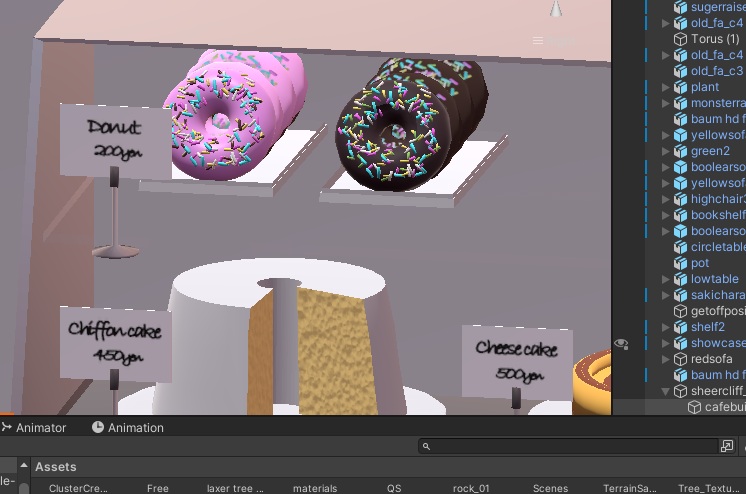Screen dimensions: 746x494
Task: Select the pot prefab icon in hierarchy
Action: click(x=680, y=263)
